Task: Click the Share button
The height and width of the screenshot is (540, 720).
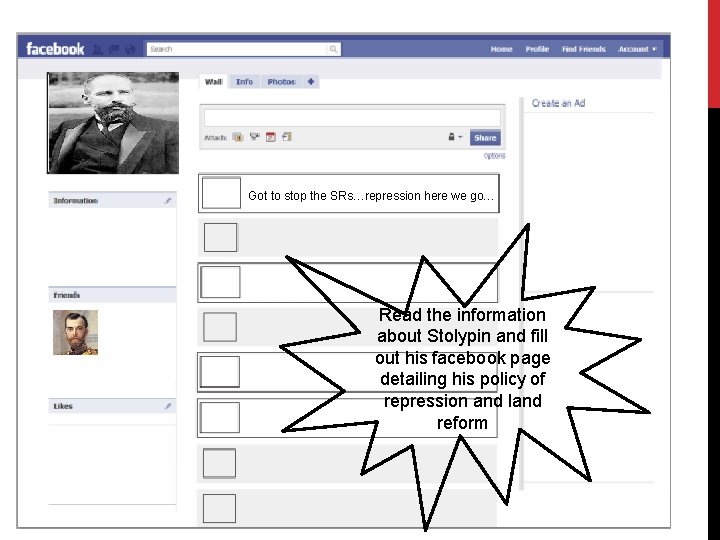Action: coord(485,138)
